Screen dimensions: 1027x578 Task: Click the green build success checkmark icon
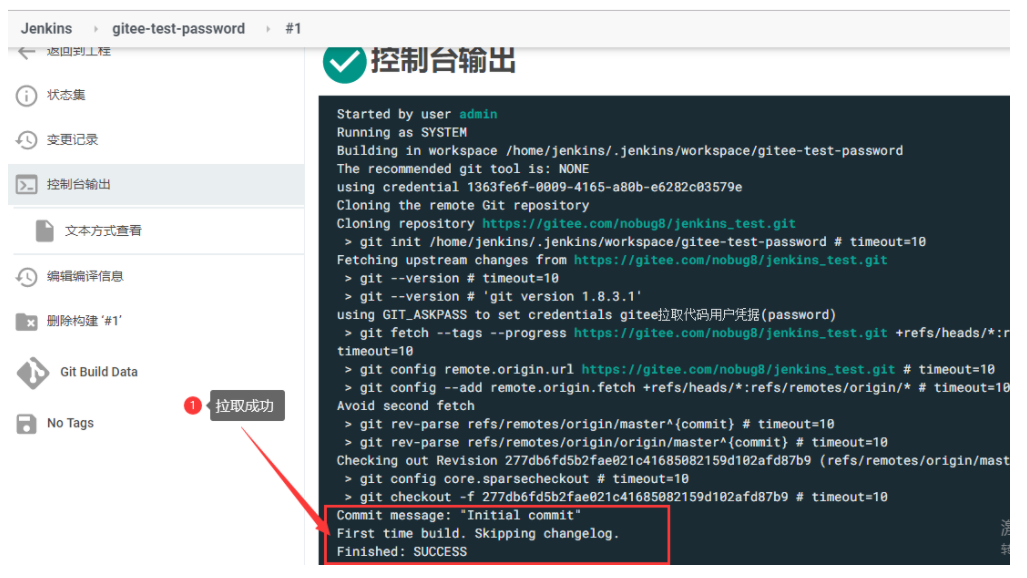(345, 64)
